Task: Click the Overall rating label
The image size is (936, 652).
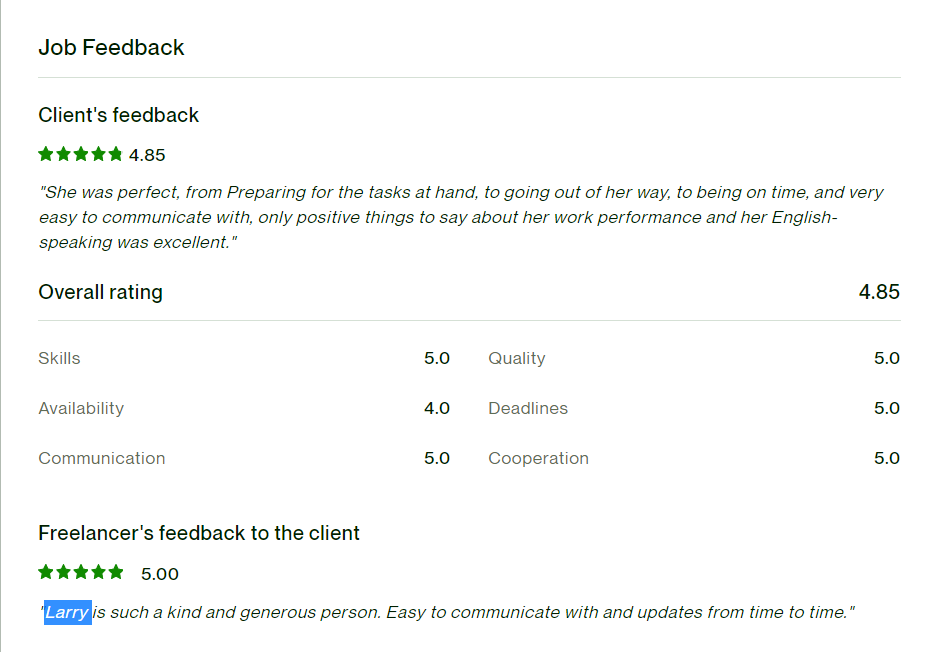Action: [100, 292]
